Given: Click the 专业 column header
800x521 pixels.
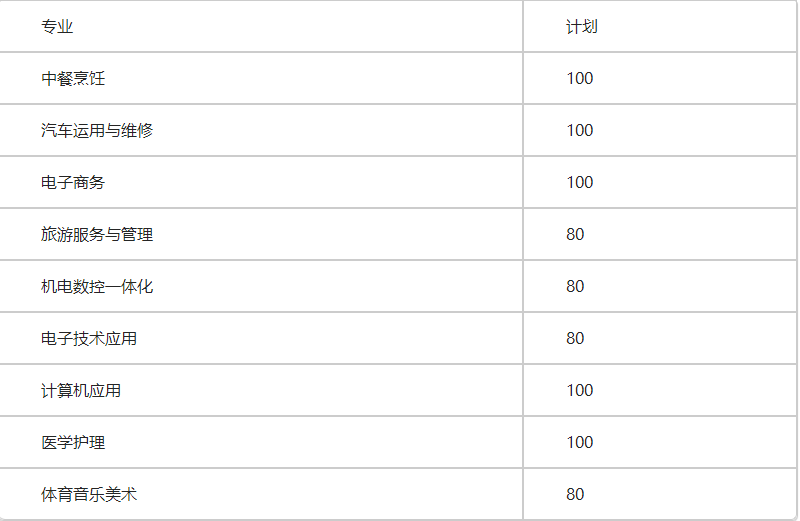Looking at the screenshot, I should [57, 27].
